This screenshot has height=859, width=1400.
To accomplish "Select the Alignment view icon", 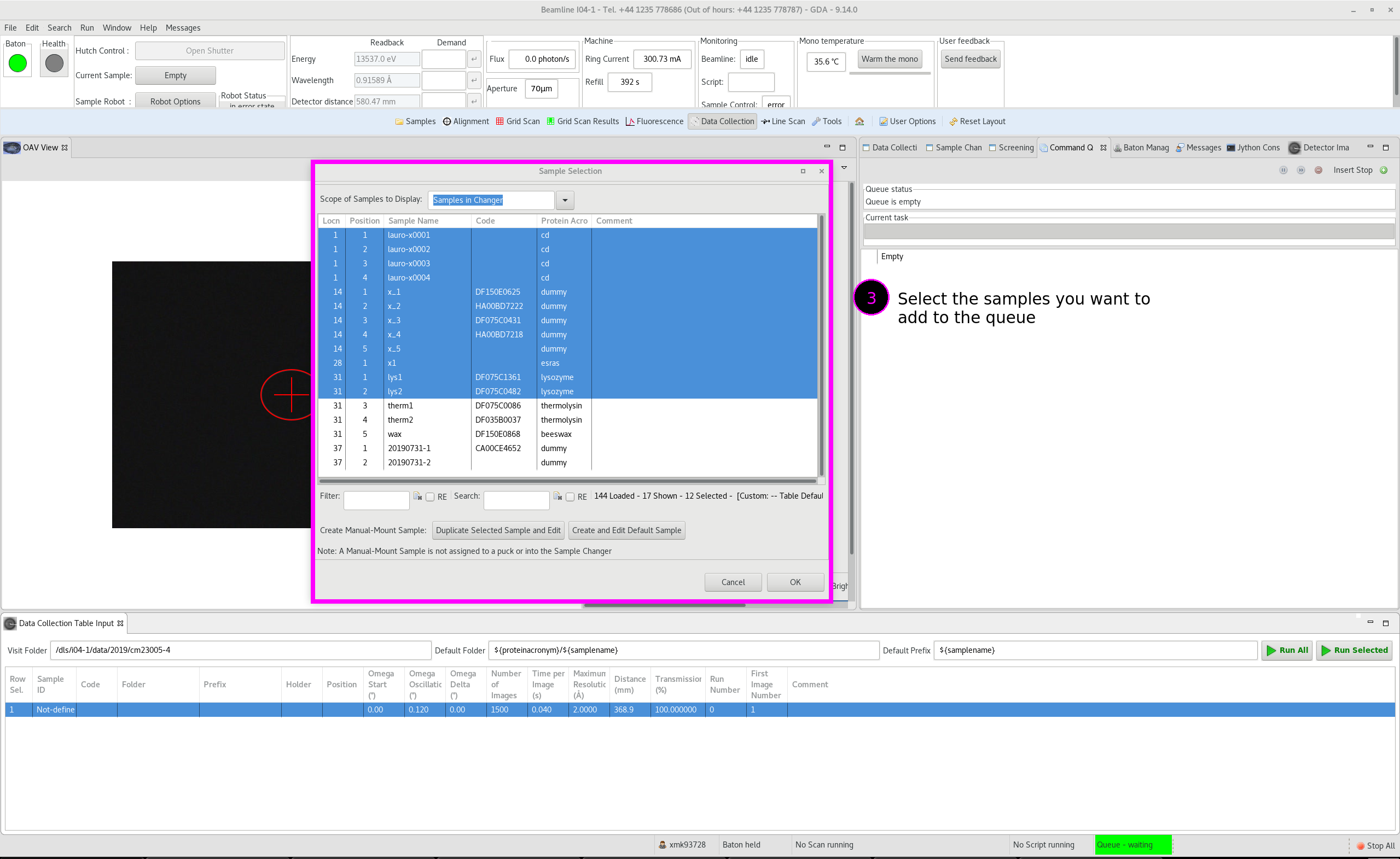I will click(x=447, y=121).
